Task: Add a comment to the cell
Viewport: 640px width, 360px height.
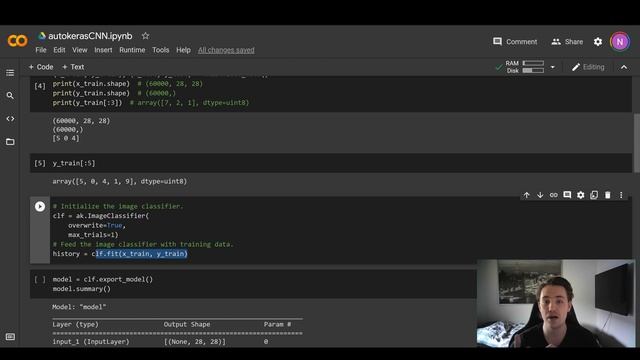Action: click(567, 195)
